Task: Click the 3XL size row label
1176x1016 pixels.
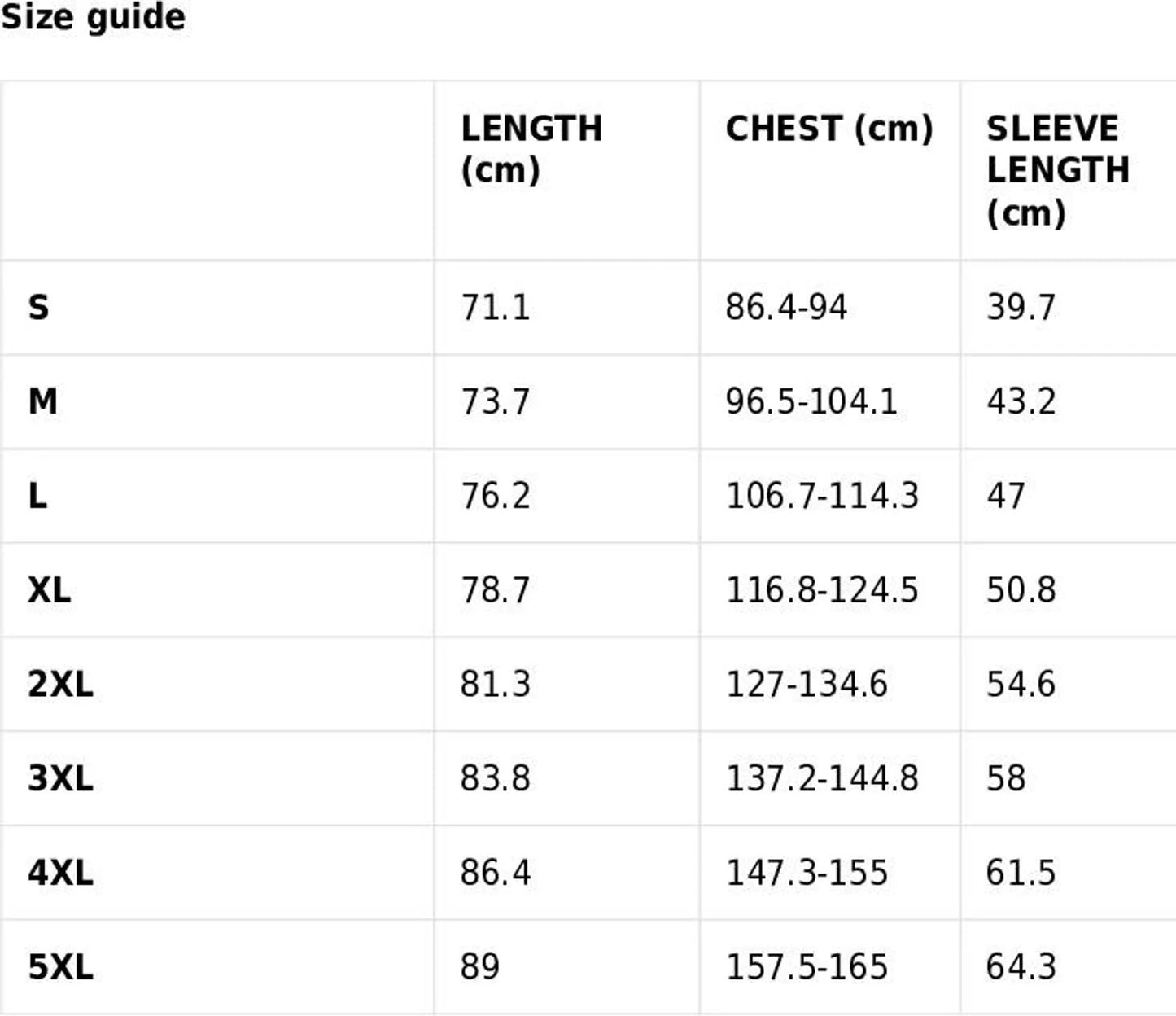Action: [x=60, y=778]
